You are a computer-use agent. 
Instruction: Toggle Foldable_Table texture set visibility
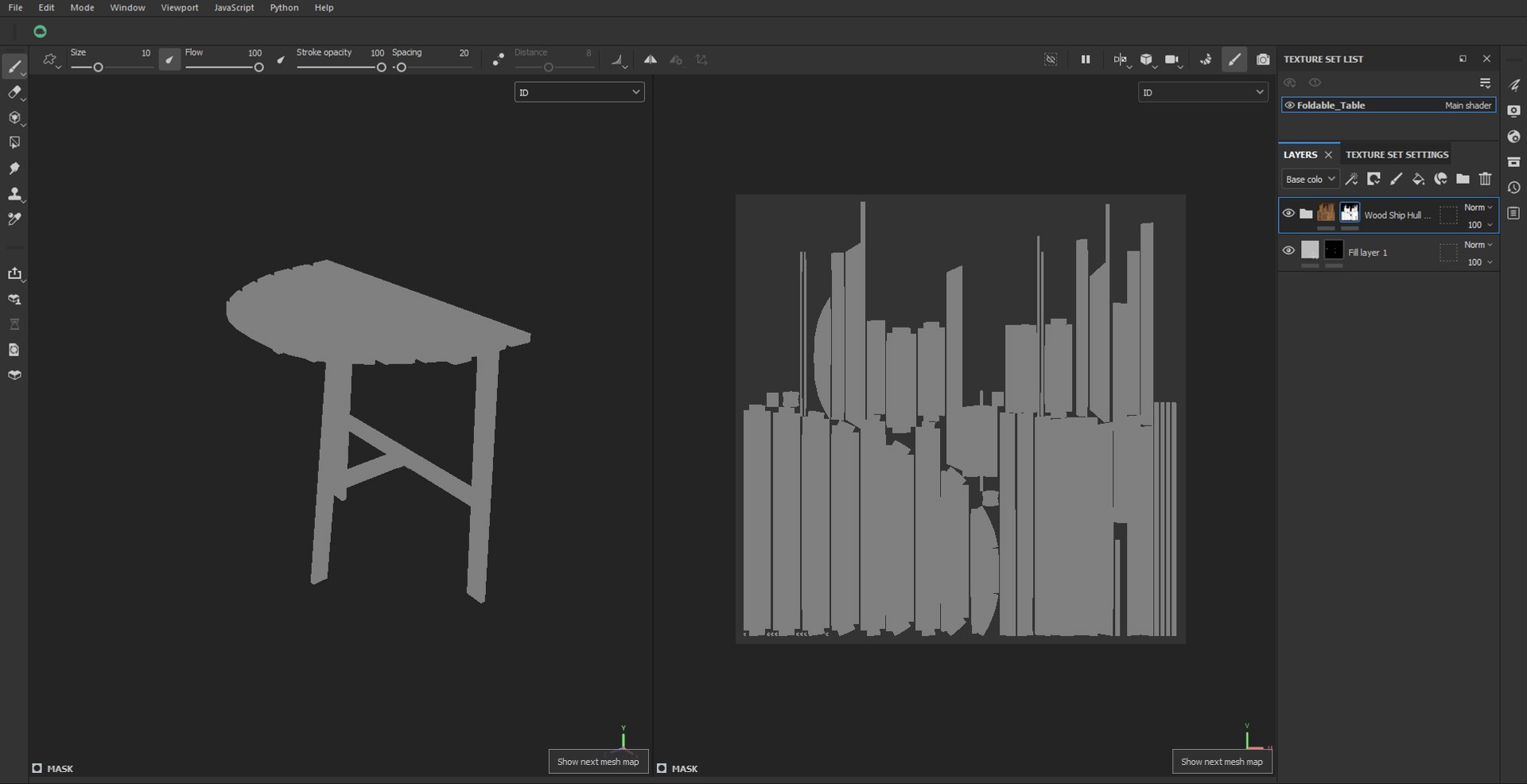click(x=1289, y=105)
